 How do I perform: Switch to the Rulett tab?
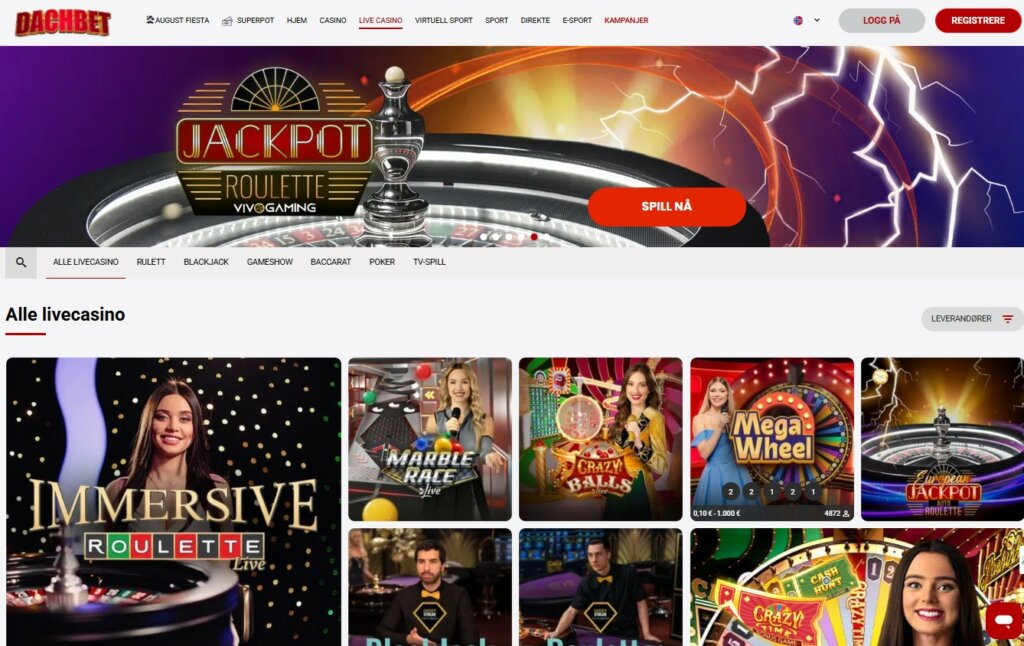(151, 262)
